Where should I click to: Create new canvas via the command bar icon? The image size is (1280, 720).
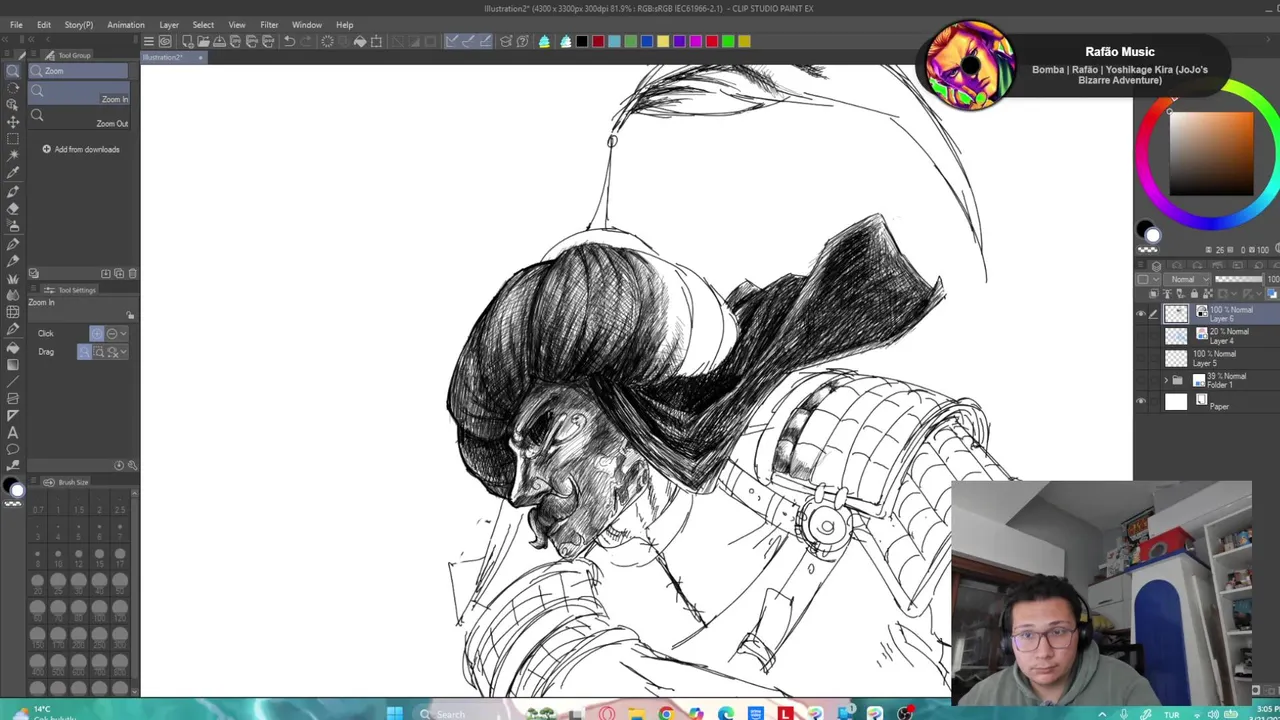(x=187, y=41)
